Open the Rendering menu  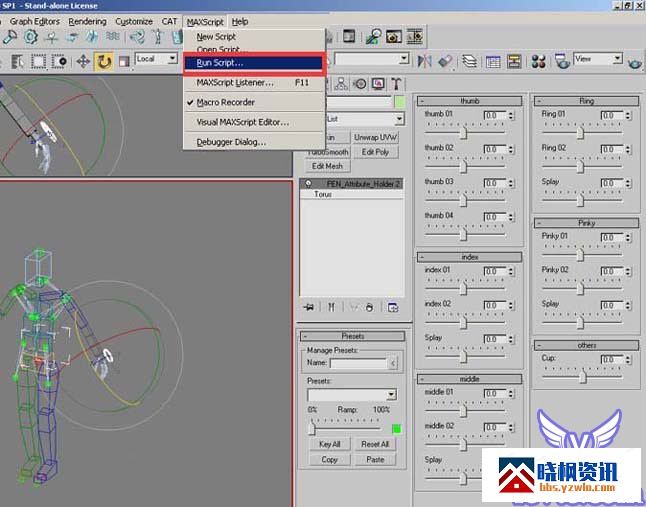(87, 21)
